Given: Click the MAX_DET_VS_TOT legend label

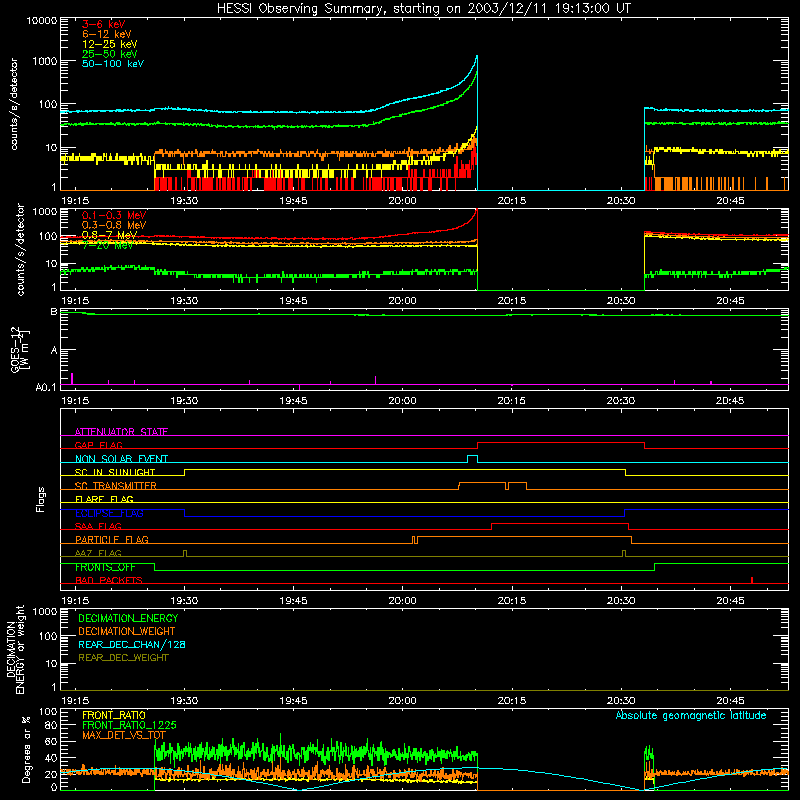Looking at the screenshot, I should point(124,735).
